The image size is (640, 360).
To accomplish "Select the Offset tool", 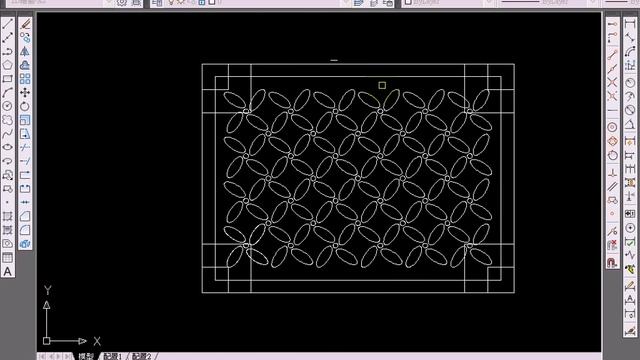I will tap(25, 65).
